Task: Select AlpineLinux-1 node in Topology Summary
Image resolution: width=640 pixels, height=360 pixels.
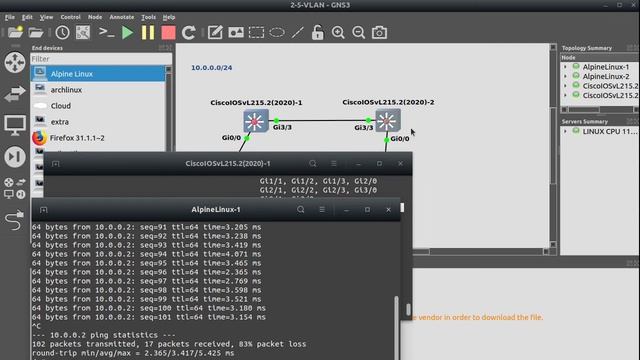Action: (x=606, y=67)
